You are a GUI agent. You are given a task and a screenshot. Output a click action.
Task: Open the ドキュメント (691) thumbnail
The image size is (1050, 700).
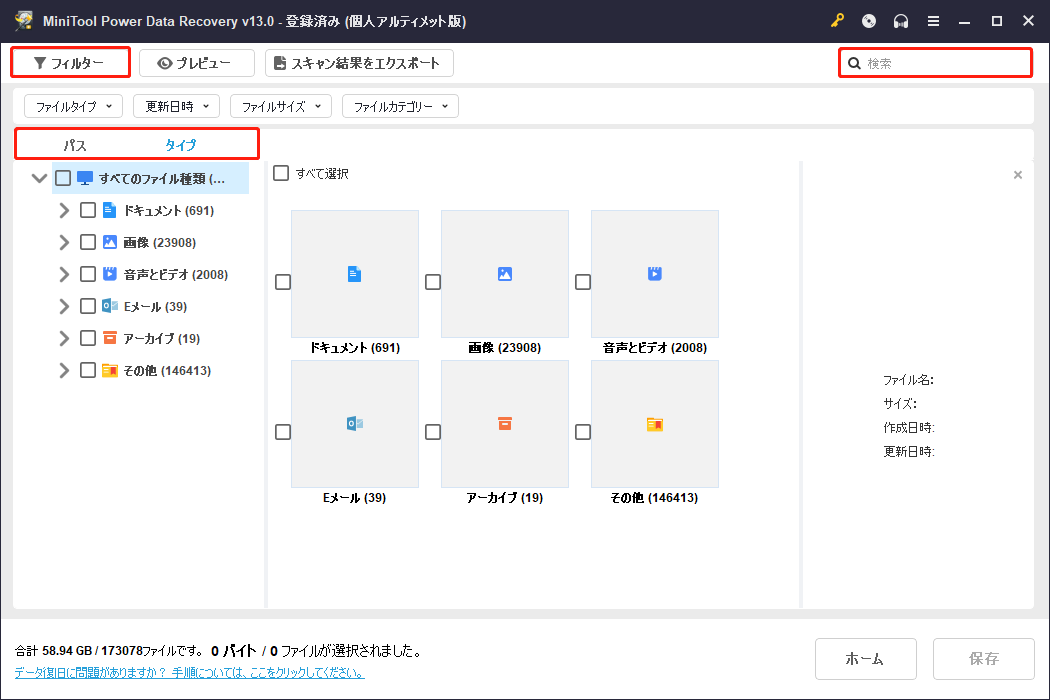pyautogui.click(x=355, y=274)
